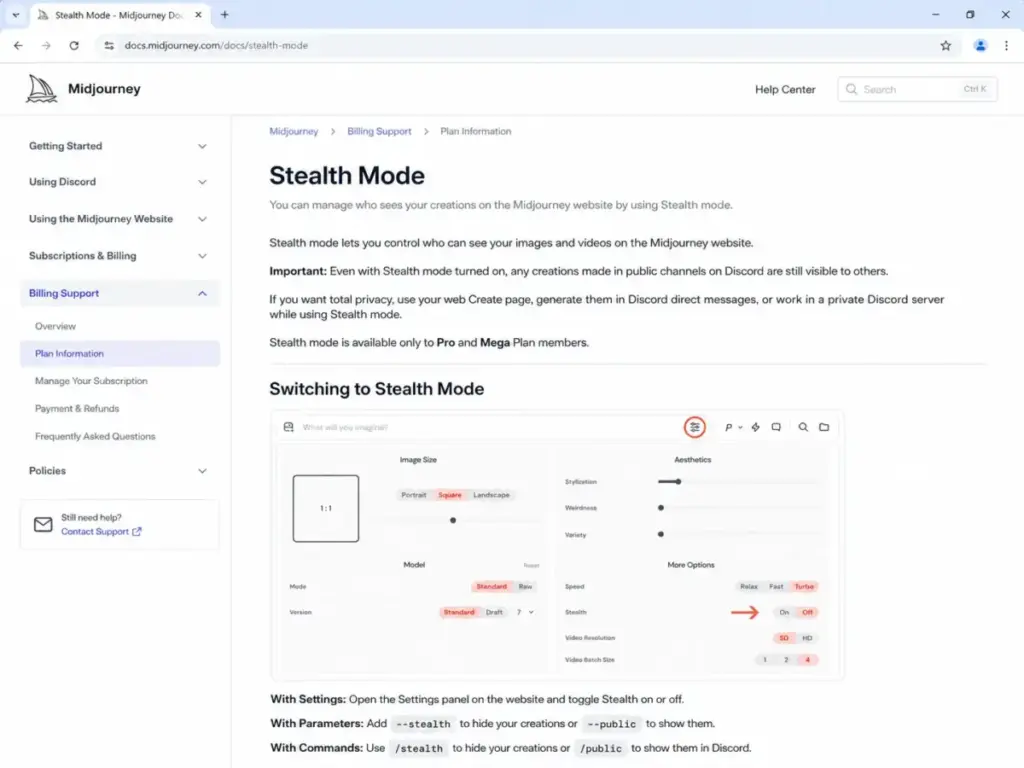The image size is (1024, 768).
Task: Click into the docs Search field
Action: click(x=918, y=89)
